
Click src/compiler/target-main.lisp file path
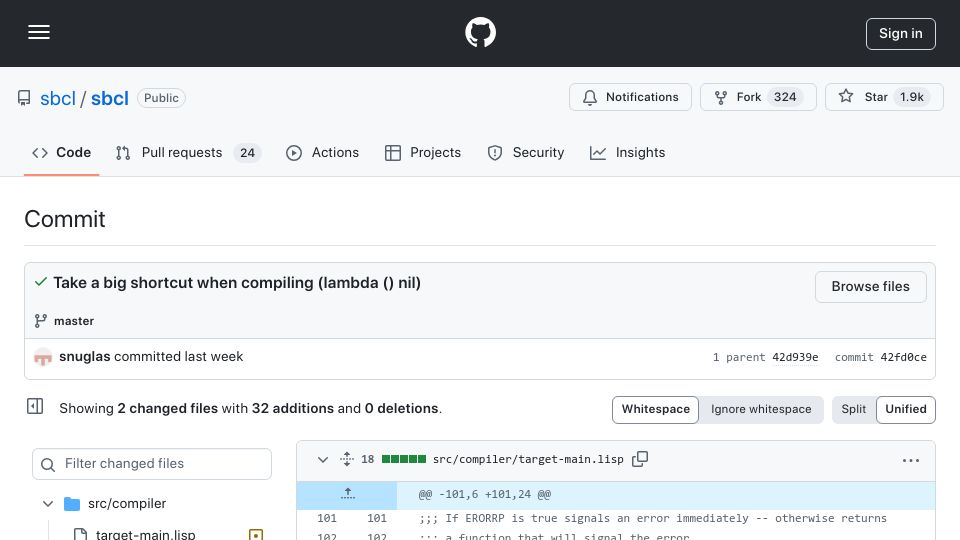click(528, 459)
